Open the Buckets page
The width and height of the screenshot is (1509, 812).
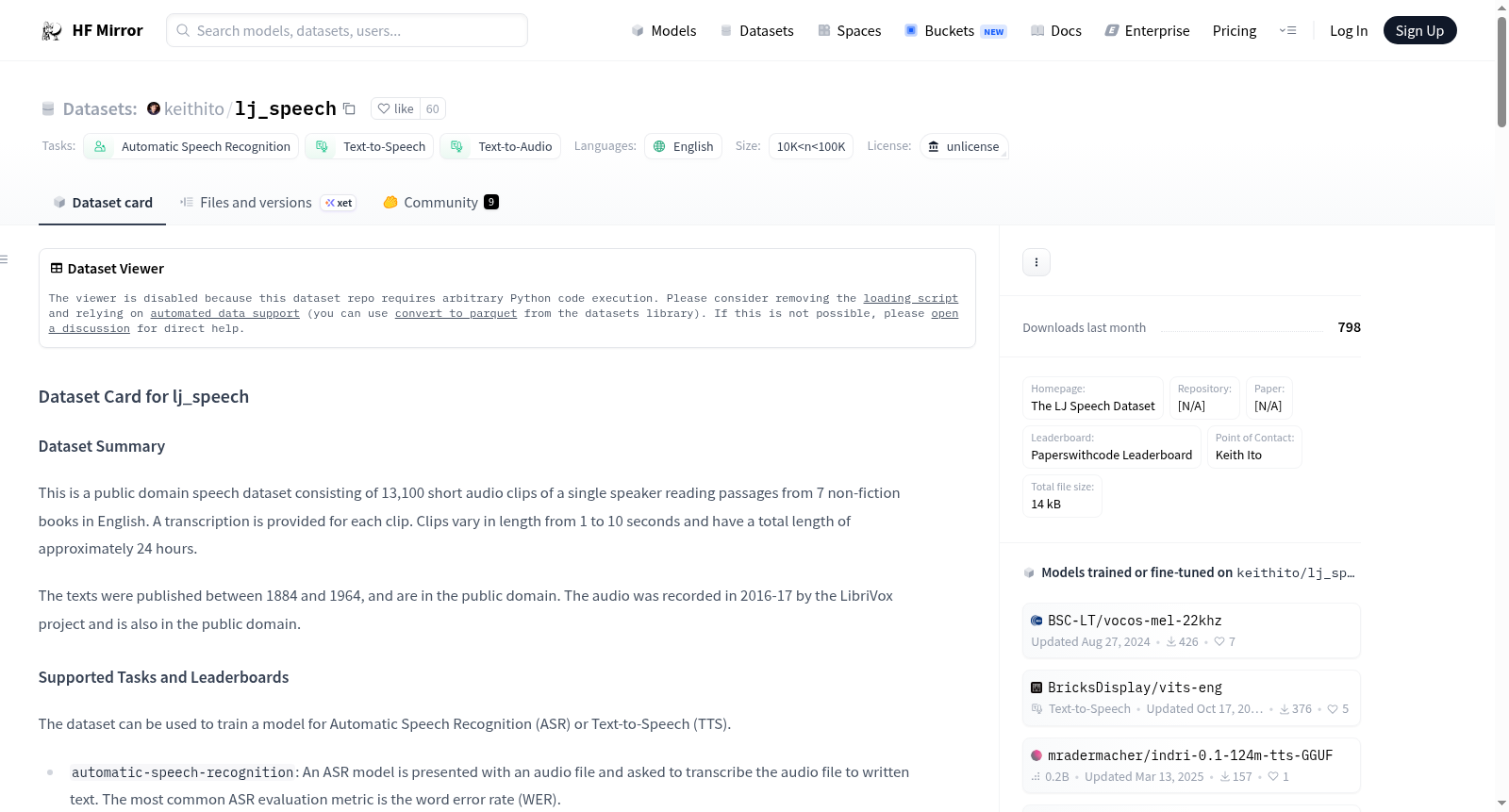pos(955,31)
